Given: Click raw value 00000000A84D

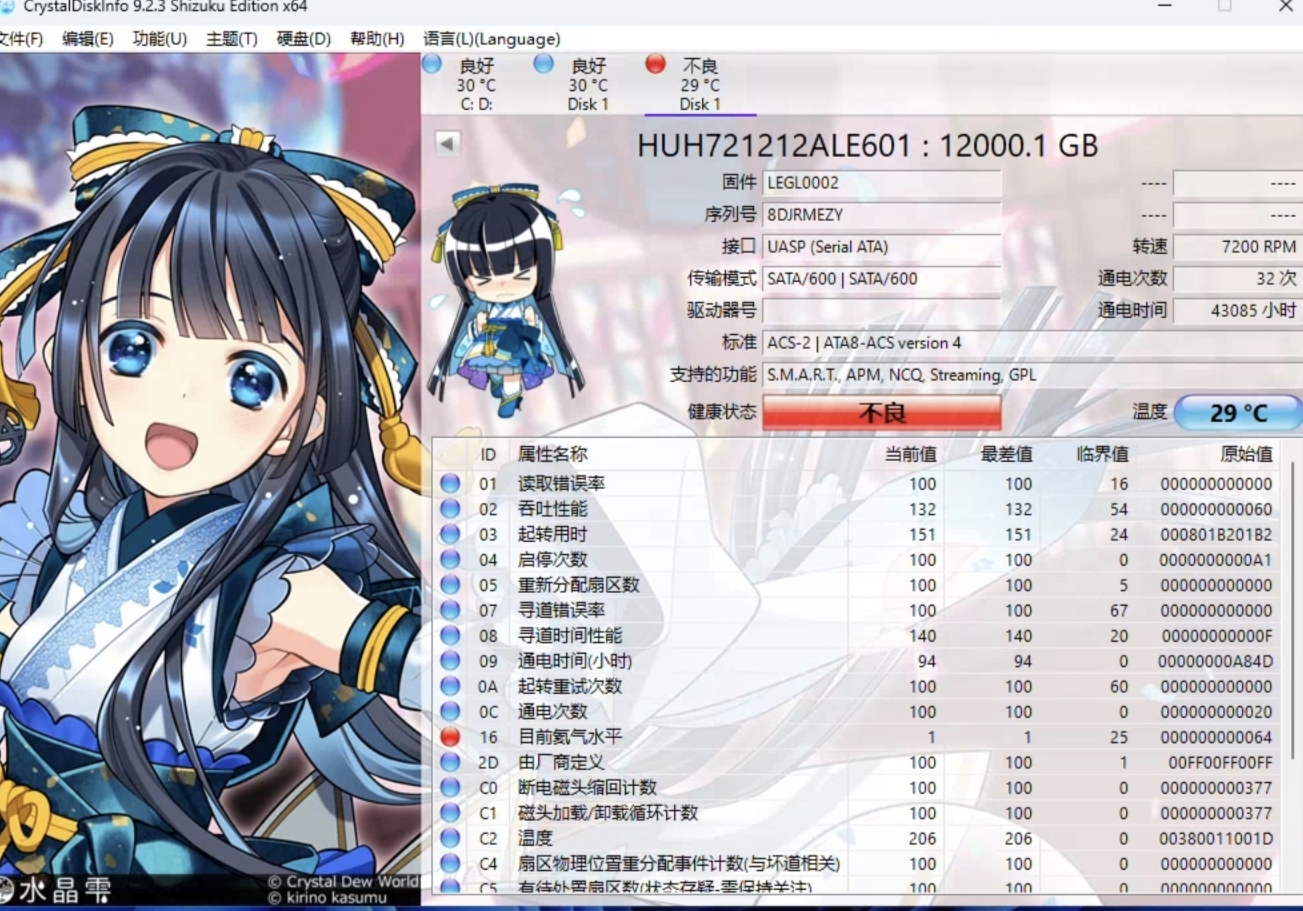Looking at the screenshot, I should [x=1215, y=661].
